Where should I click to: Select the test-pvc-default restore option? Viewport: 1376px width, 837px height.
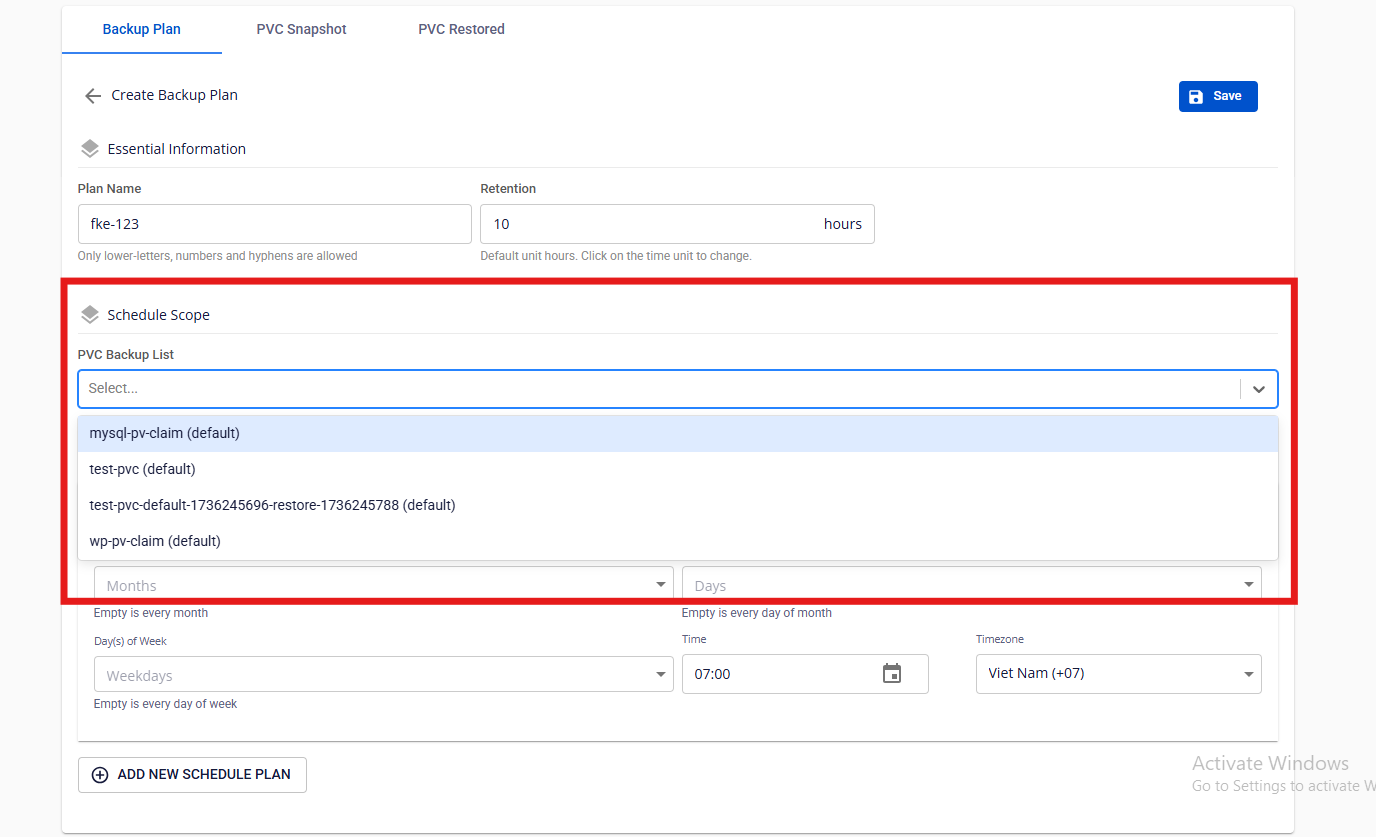(x=272, y=505)
